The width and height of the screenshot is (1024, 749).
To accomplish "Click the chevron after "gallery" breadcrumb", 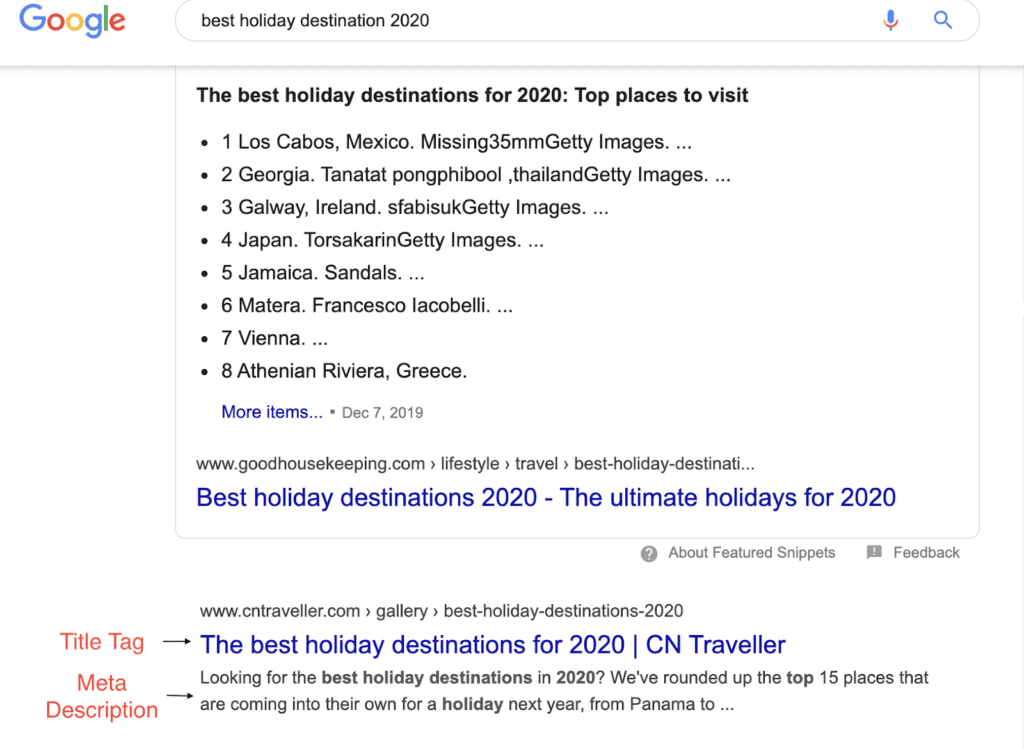I will point(432,611).
